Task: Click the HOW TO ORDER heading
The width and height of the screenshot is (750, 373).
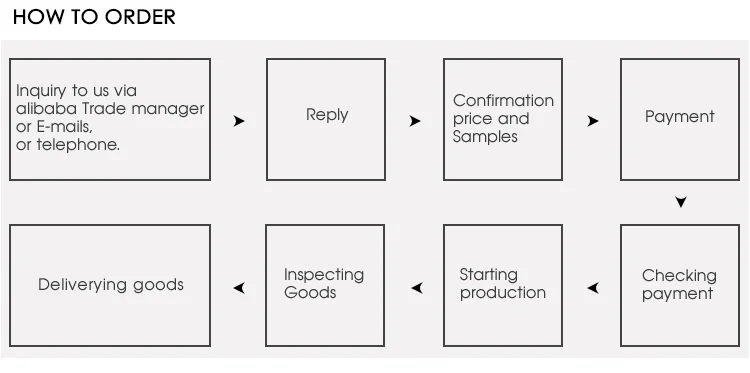Action: coord(94,17)
